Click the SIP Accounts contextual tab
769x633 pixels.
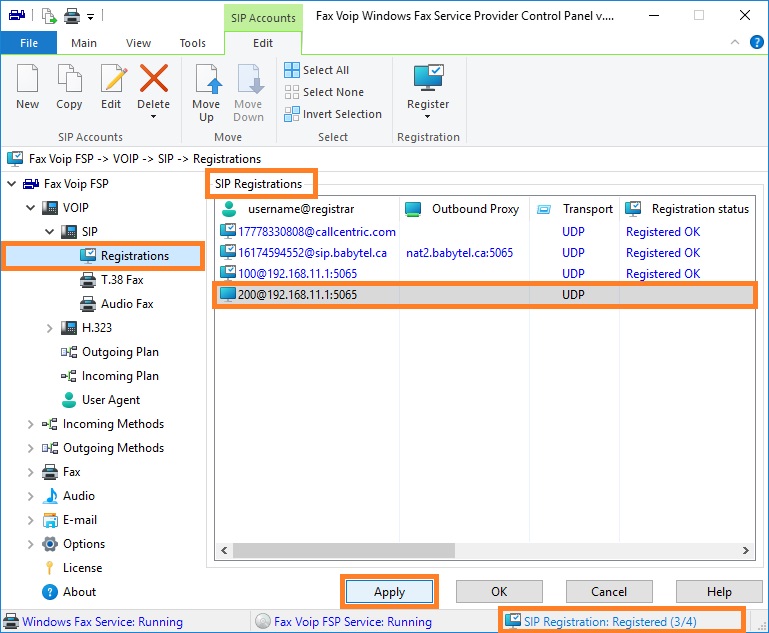tap(263, 18)
